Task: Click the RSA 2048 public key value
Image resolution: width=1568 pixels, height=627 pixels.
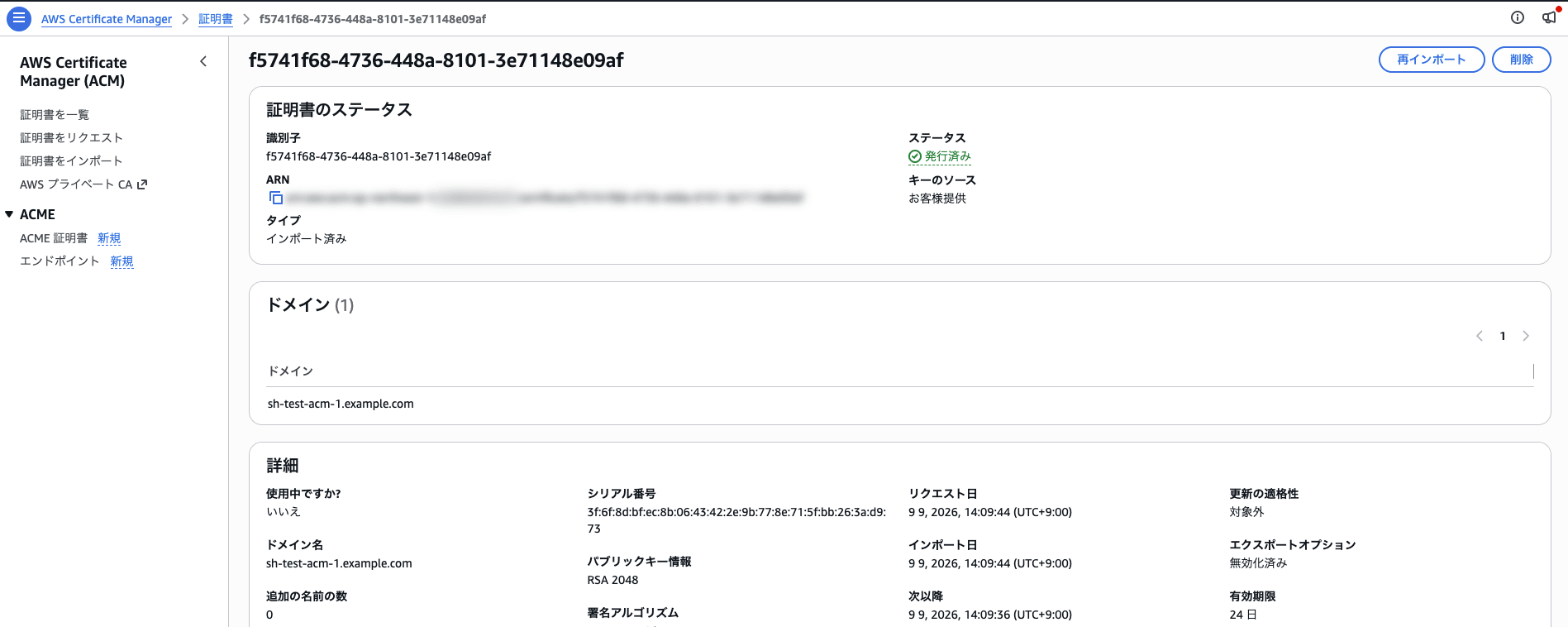Action: tap(612, 580)
